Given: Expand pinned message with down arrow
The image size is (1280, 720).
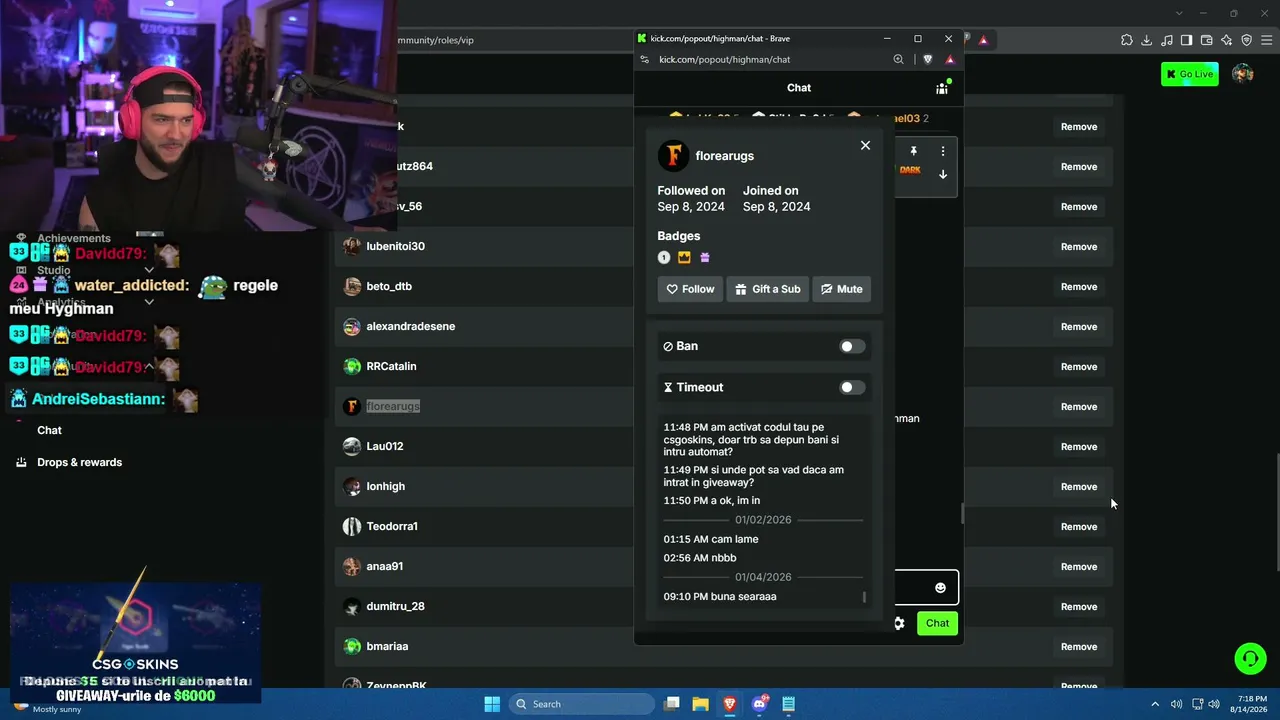Looking at the screenshot, I should (942, 174).
